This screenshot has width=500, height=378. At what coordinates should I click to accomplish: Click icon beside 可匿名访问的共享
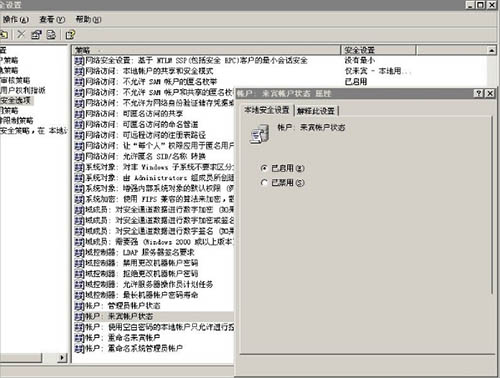79,114
